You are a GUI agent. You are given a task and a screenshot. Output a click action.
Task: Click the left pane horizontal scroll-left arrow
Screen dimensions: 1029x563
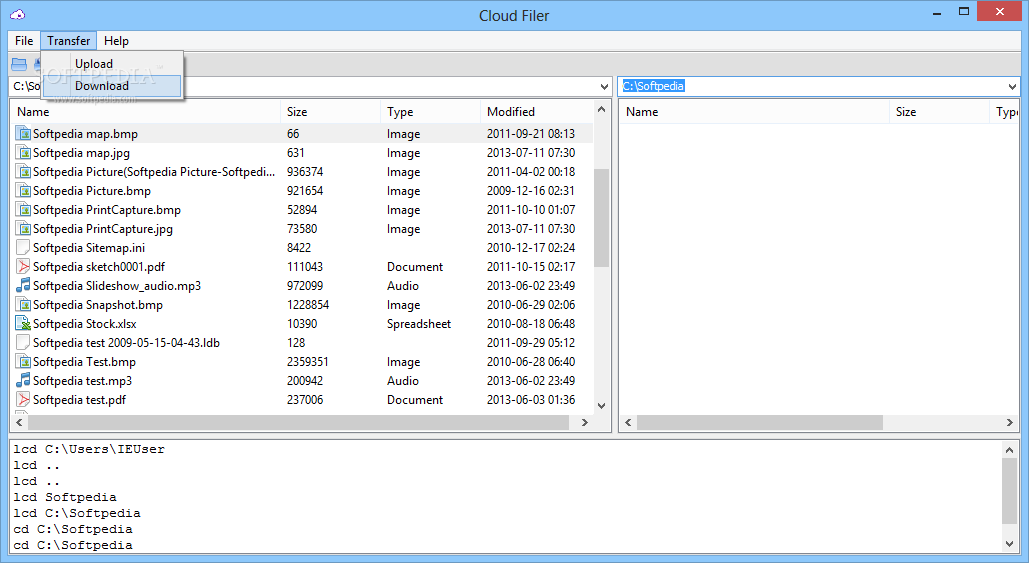pyautogui.click(x=19, y=423)
